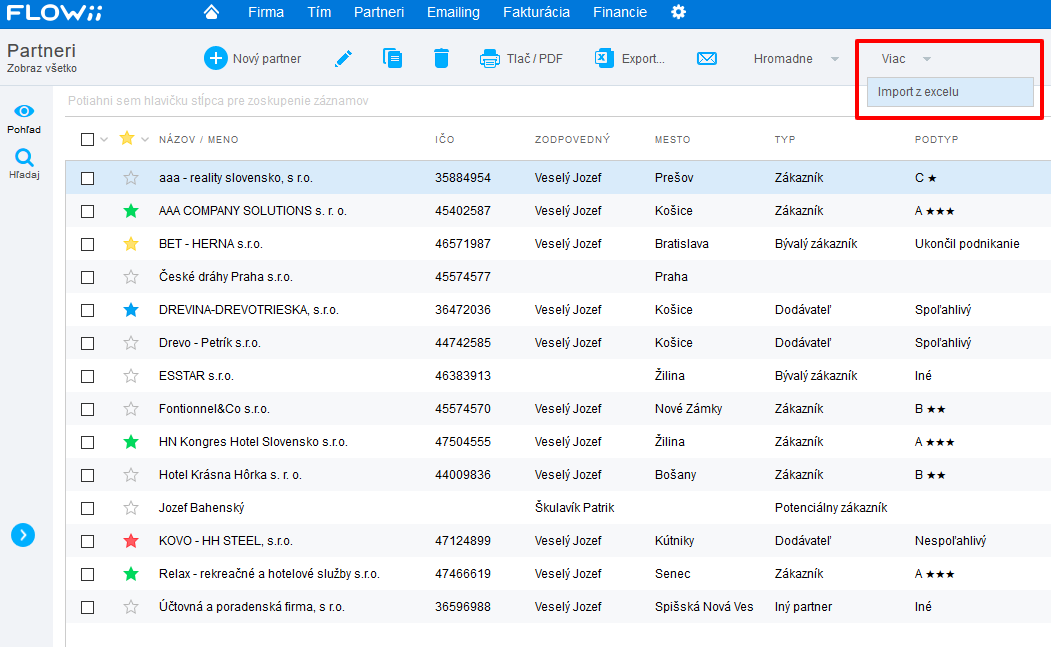Click the Excel Export icon
The height and width of the screenshot is (647, 1051).
click(604, 58)
